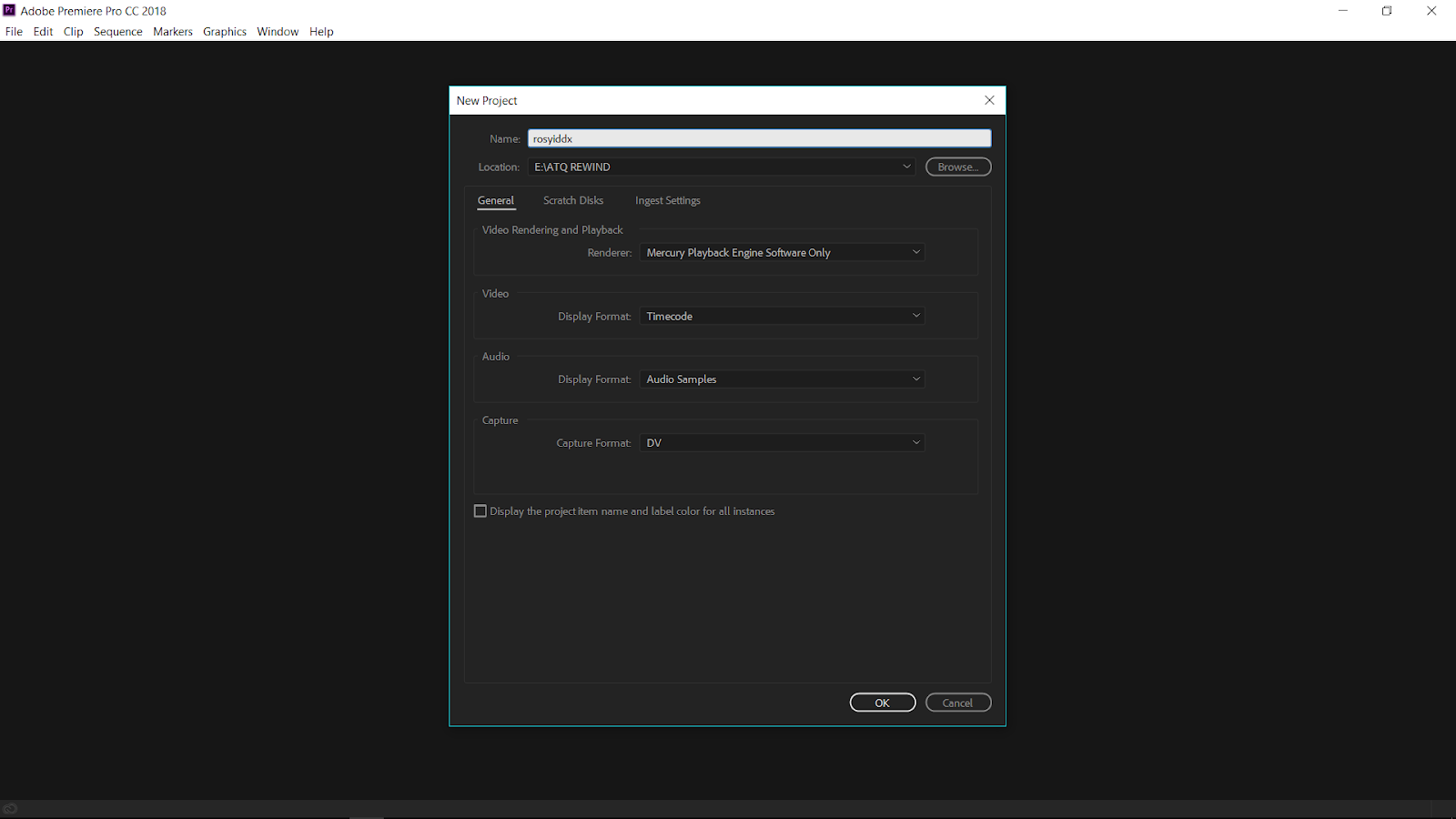1456x819 pixels.
Task: Close the New Project dialog with the X
Action: coord(989,100)
